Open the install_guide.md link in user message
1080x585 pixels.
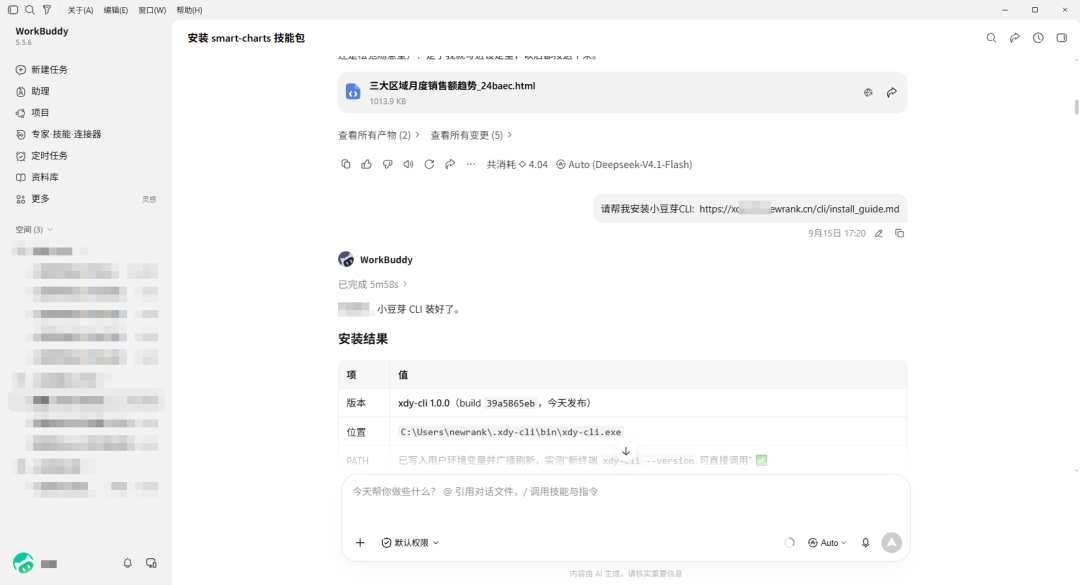pos(799,209)
